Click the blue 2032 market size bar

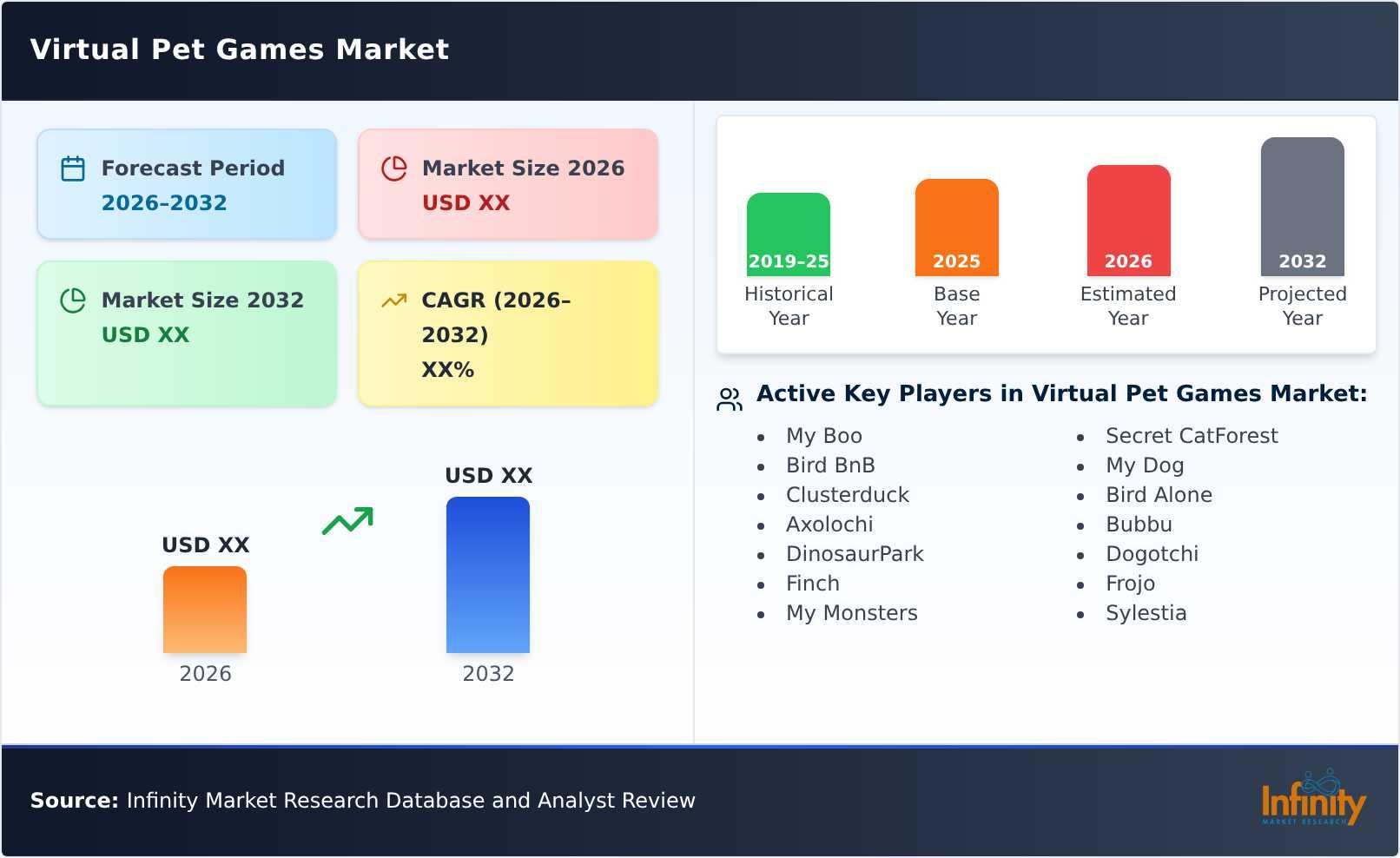click(488, 575)
